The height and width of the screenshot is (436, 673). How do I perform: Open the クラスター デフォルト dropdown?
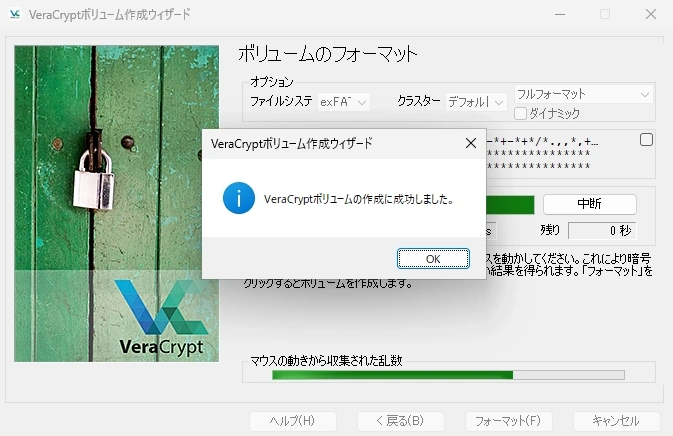(476, 102)
